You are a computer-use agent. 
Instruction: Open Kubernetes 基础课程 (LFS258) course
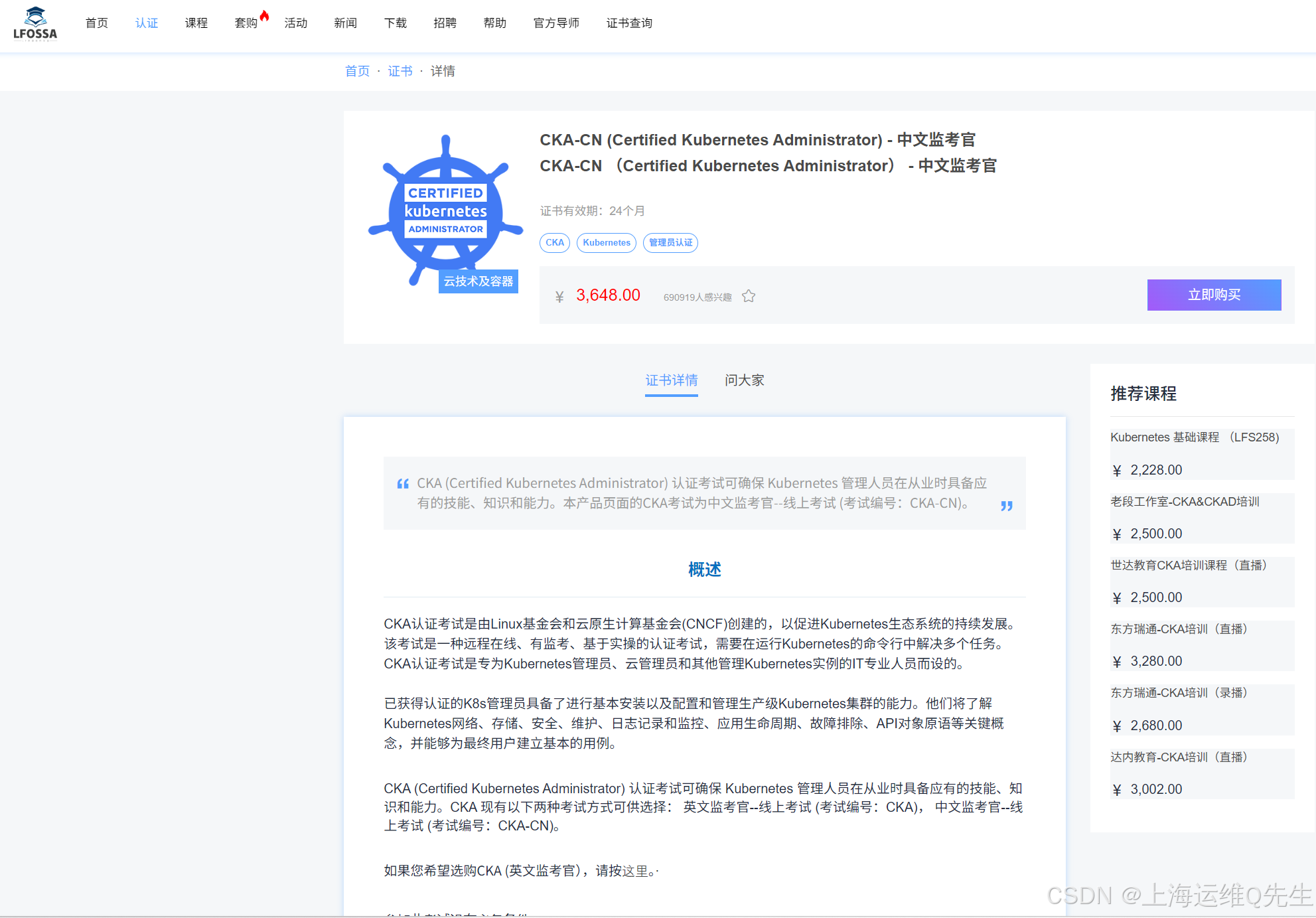(1195, 437)
